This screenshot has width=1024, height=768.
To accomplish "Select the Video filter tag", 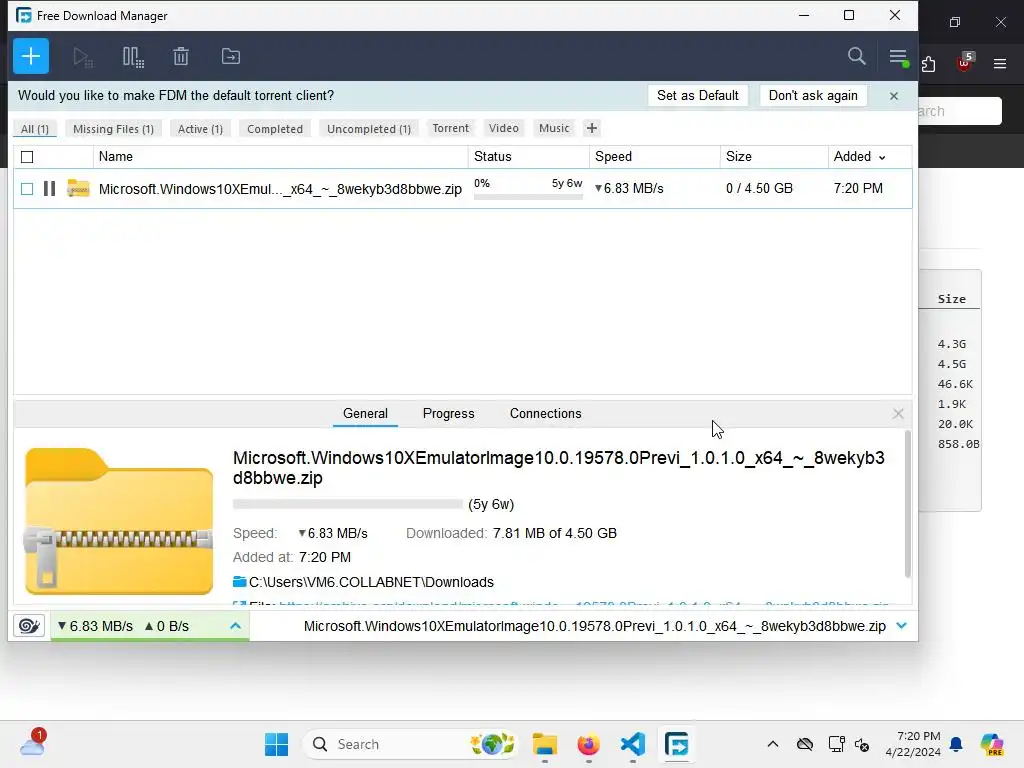I will 504,128.
